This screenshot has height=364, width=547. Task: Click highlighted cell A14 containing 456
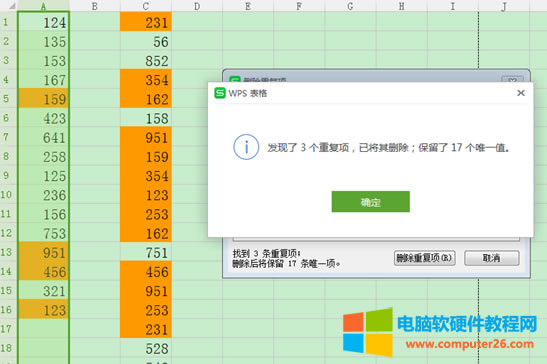click(44, 271)
